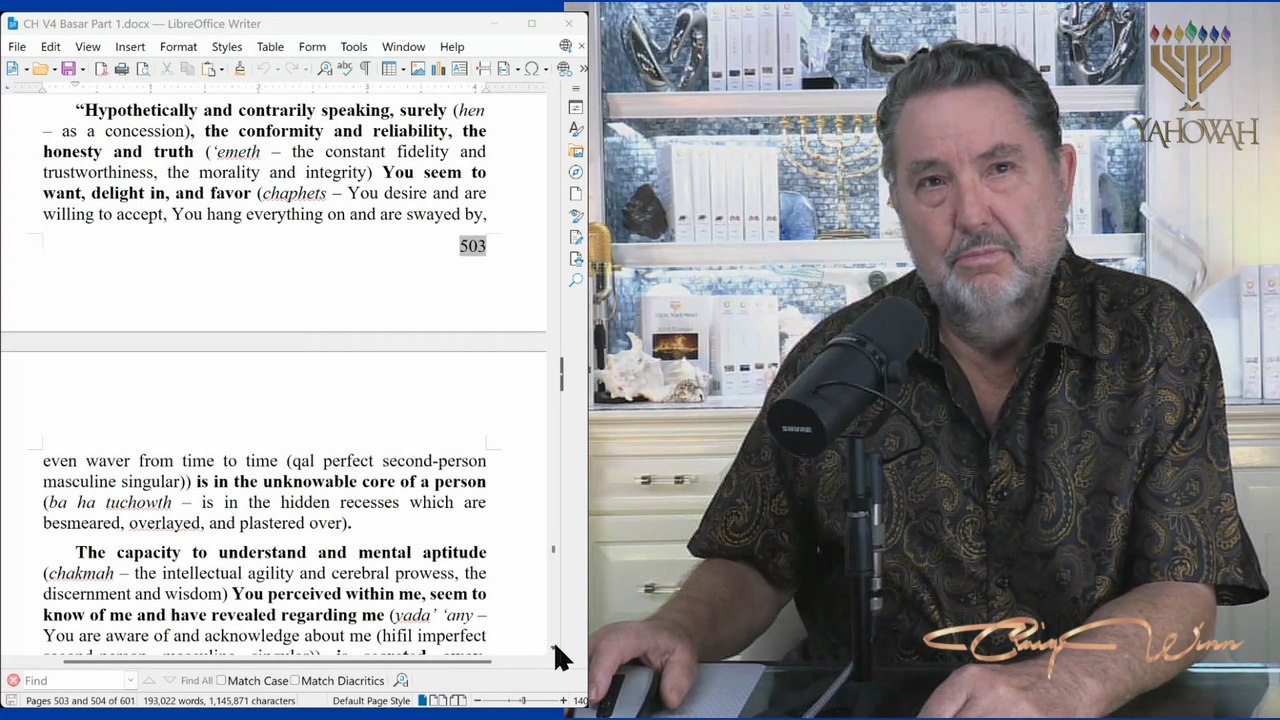This screenshot has width=1280, height=720.
Task: Click the Insert Image icon
Action: click(x=418, y=69)
